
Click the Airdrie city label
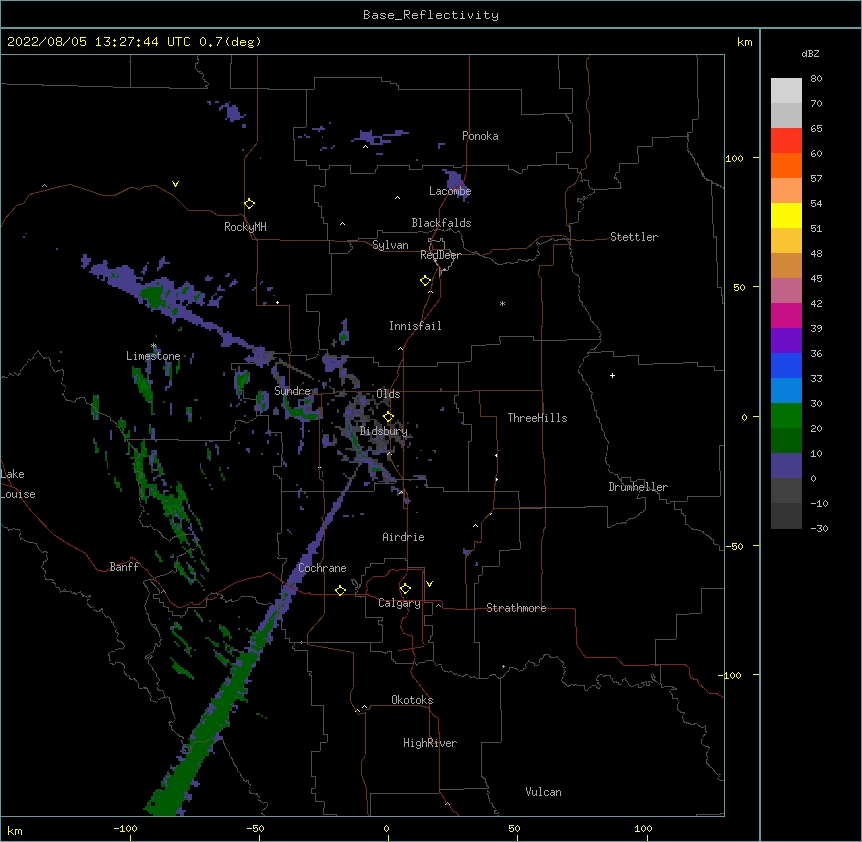click(403, 537)
